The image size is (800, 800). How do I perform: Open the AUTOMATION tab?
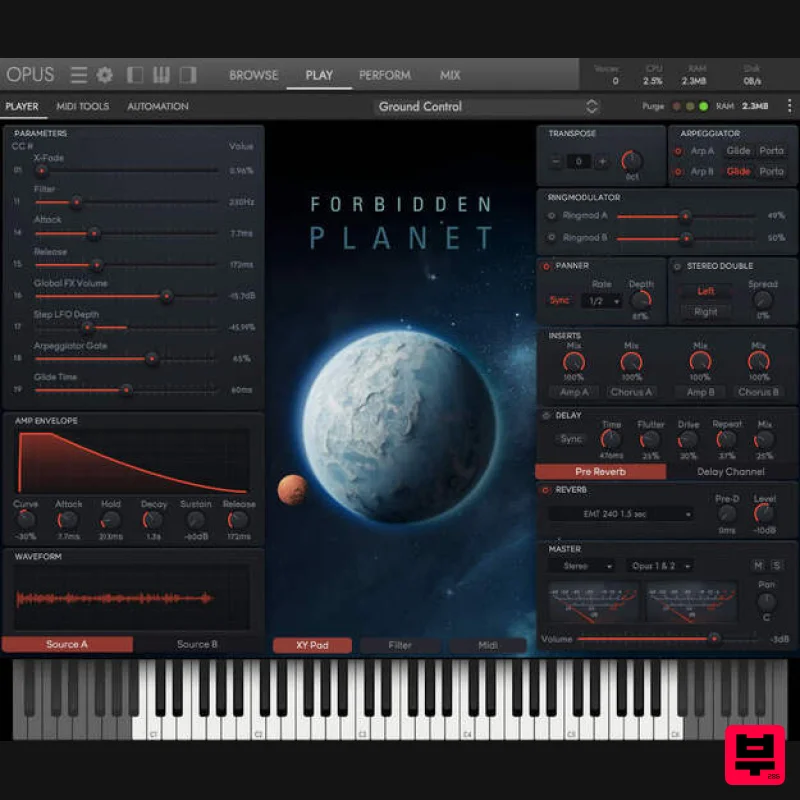point(158,106)
